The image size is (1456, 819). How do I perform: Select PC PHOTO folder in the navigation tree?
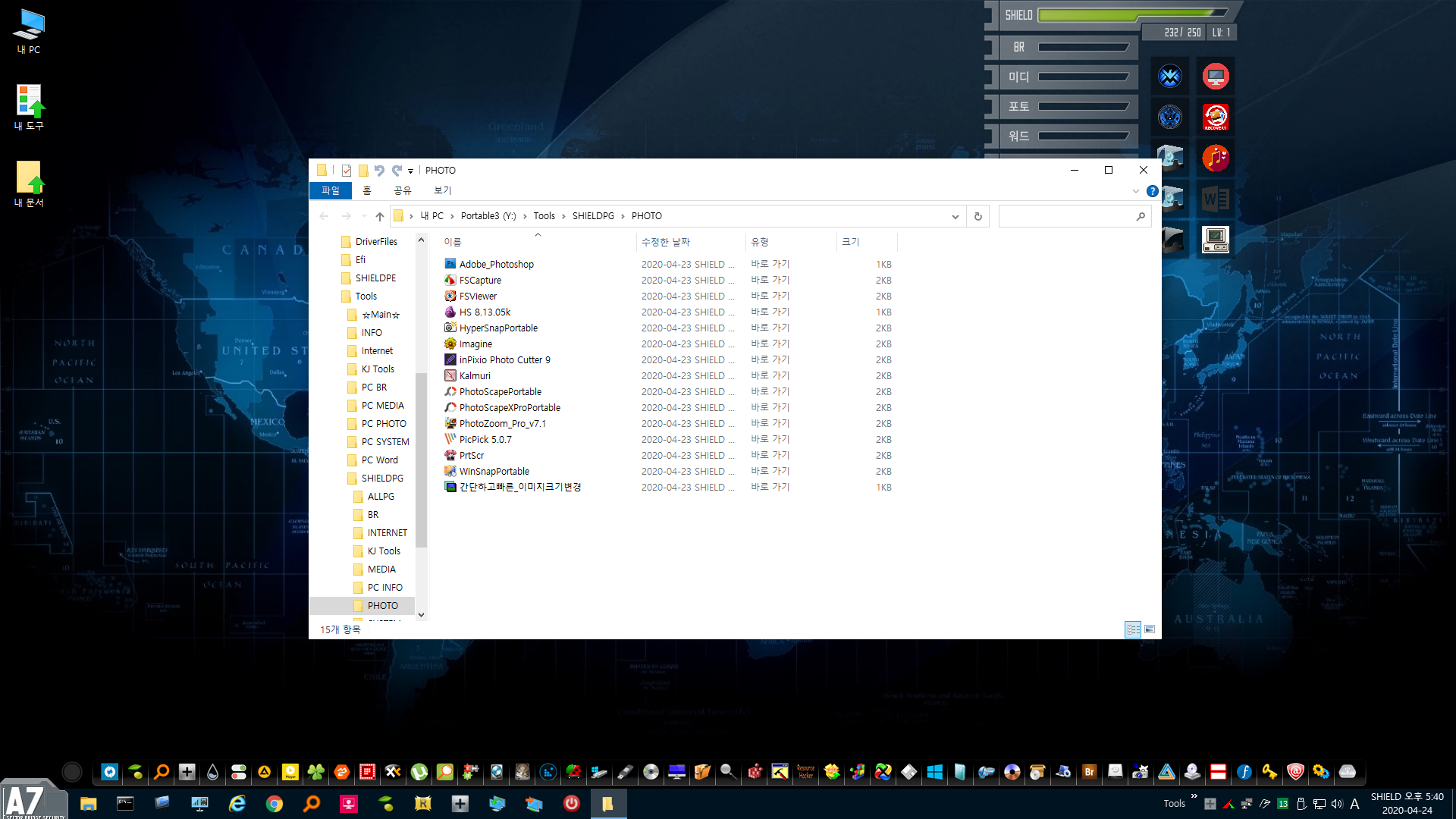coord(377,423)
